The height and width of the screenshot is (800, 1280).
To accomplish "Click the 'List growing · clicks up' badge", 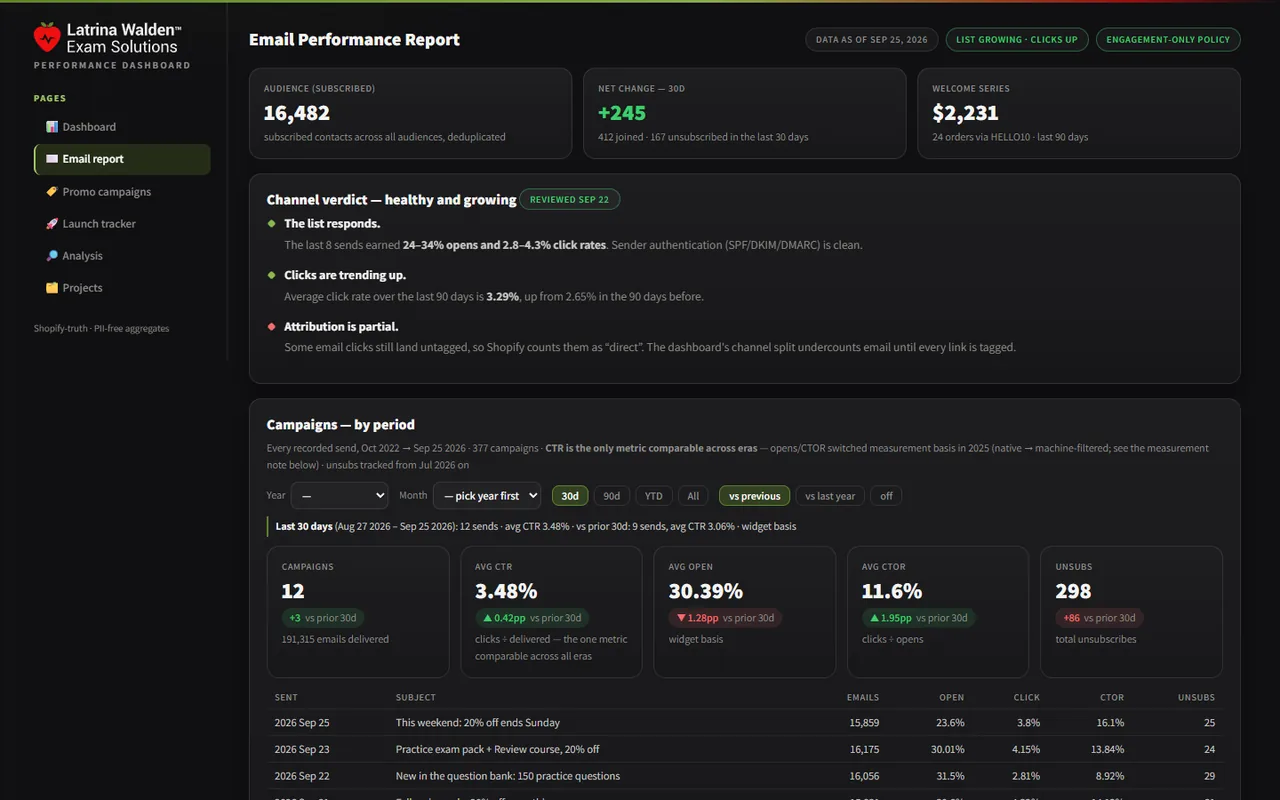I will (x=1017, y=40).
